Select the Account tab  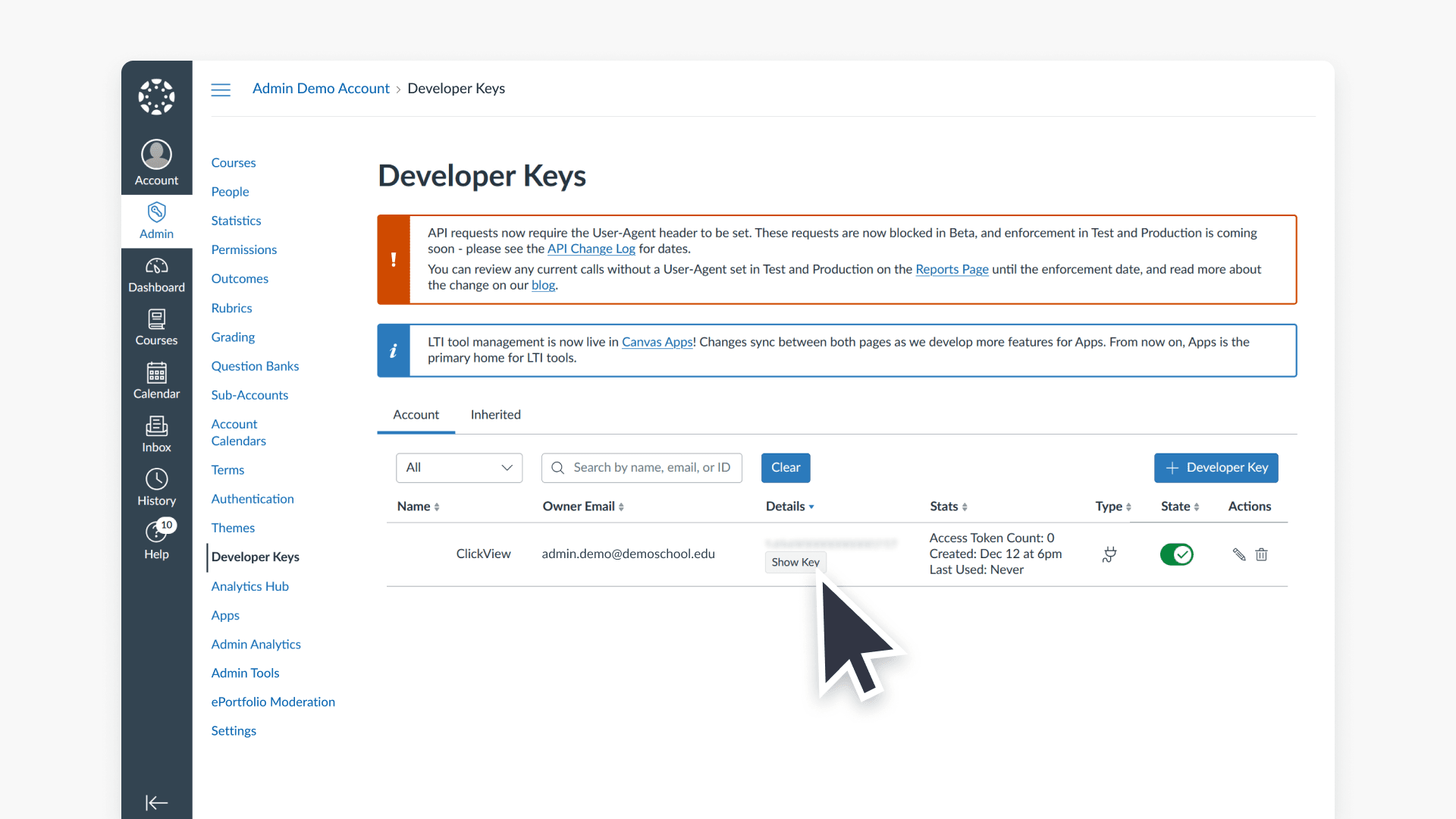pos(416,415)
